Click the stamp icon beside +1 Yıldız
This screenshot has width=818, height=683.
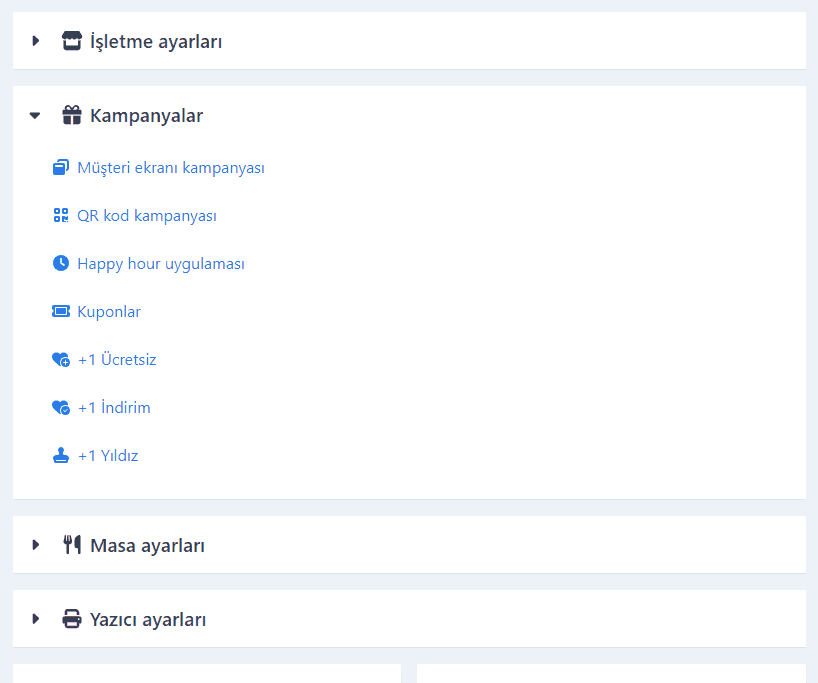click(61, 456)
